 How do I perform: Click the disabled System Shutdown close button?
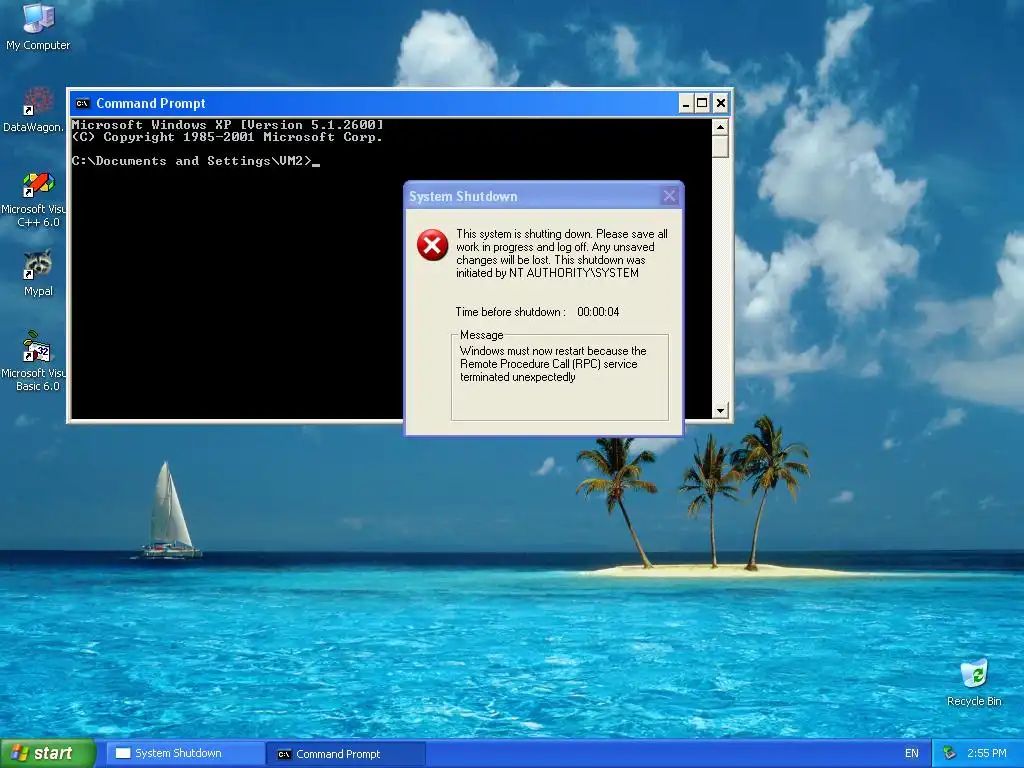[669, 196]
